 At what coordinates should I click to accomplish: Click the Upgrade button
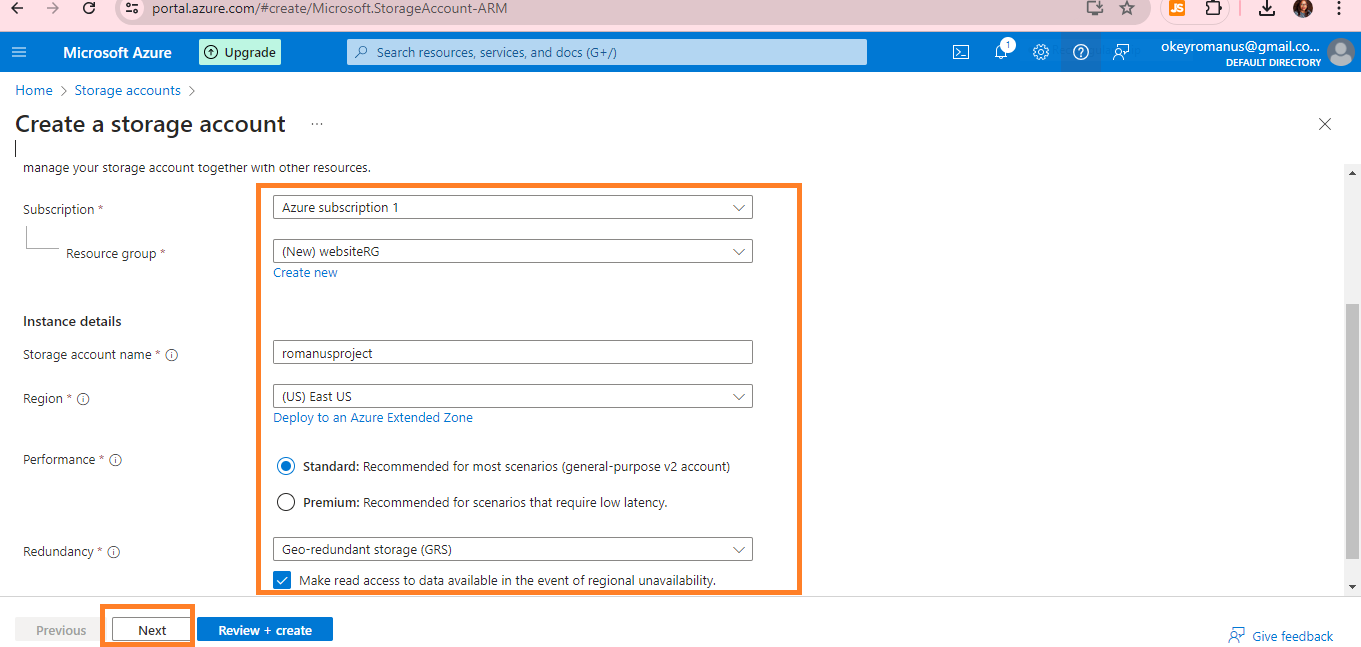coord(240,52)
